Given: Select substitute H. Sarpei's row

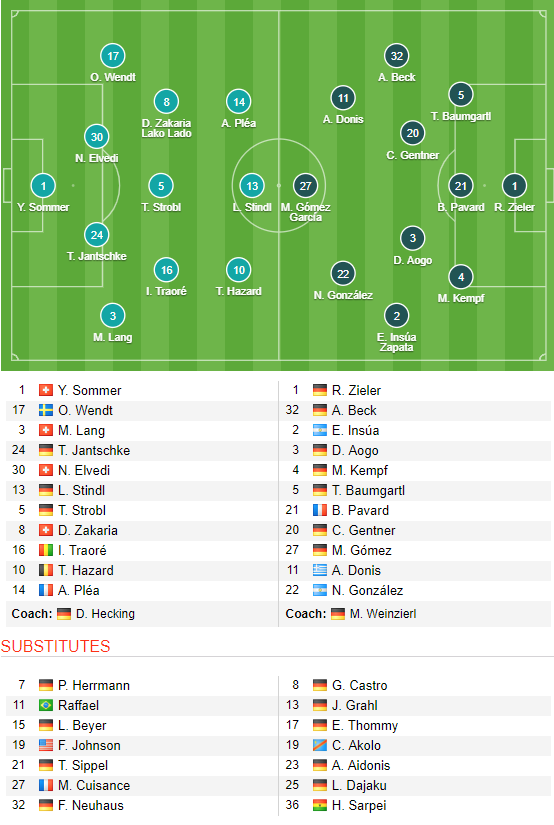Looking at the screenshot, I should coord(415,805).
